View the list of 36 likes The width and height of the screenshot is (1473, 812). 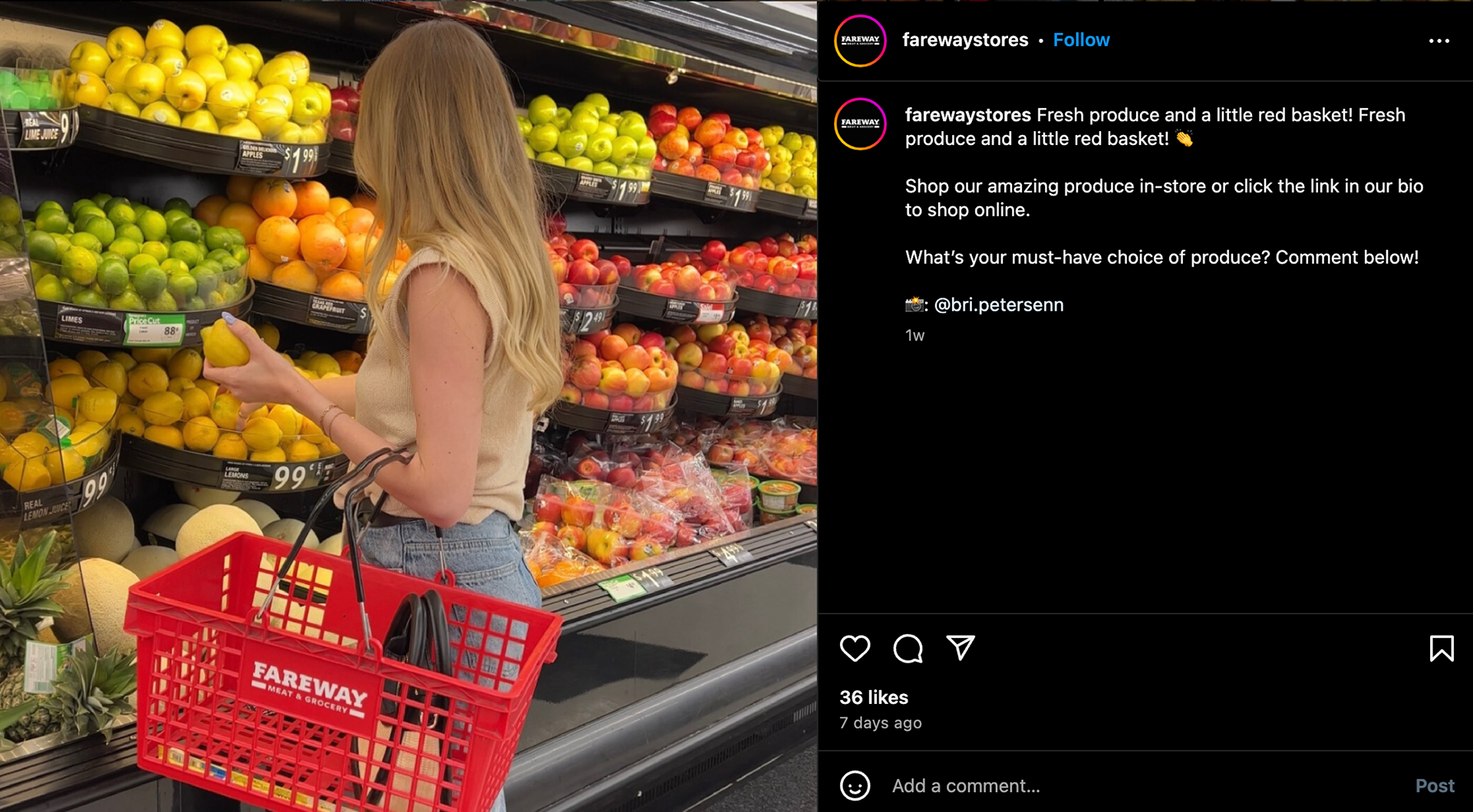[874, 698]
